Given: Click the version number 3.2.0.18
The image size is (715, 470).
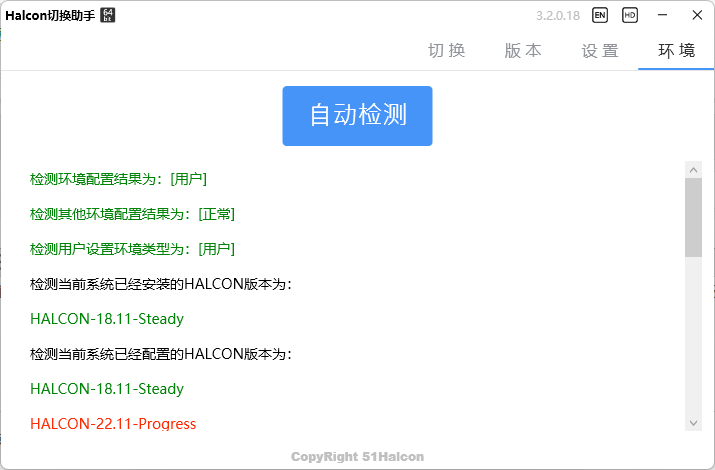Looking at the screenshot, I should [x=558, y=15].
